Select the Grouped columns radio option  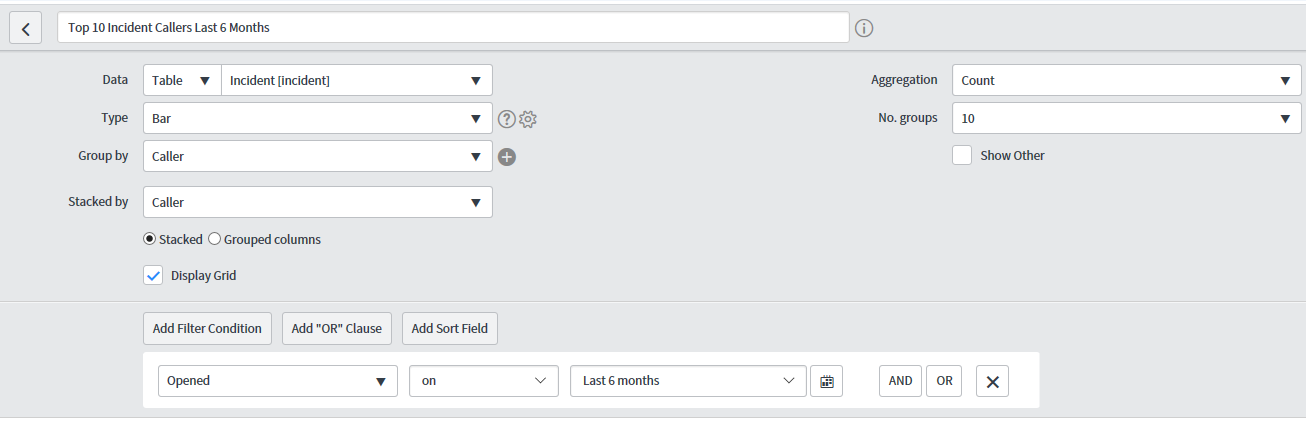[x=213, y=240]
